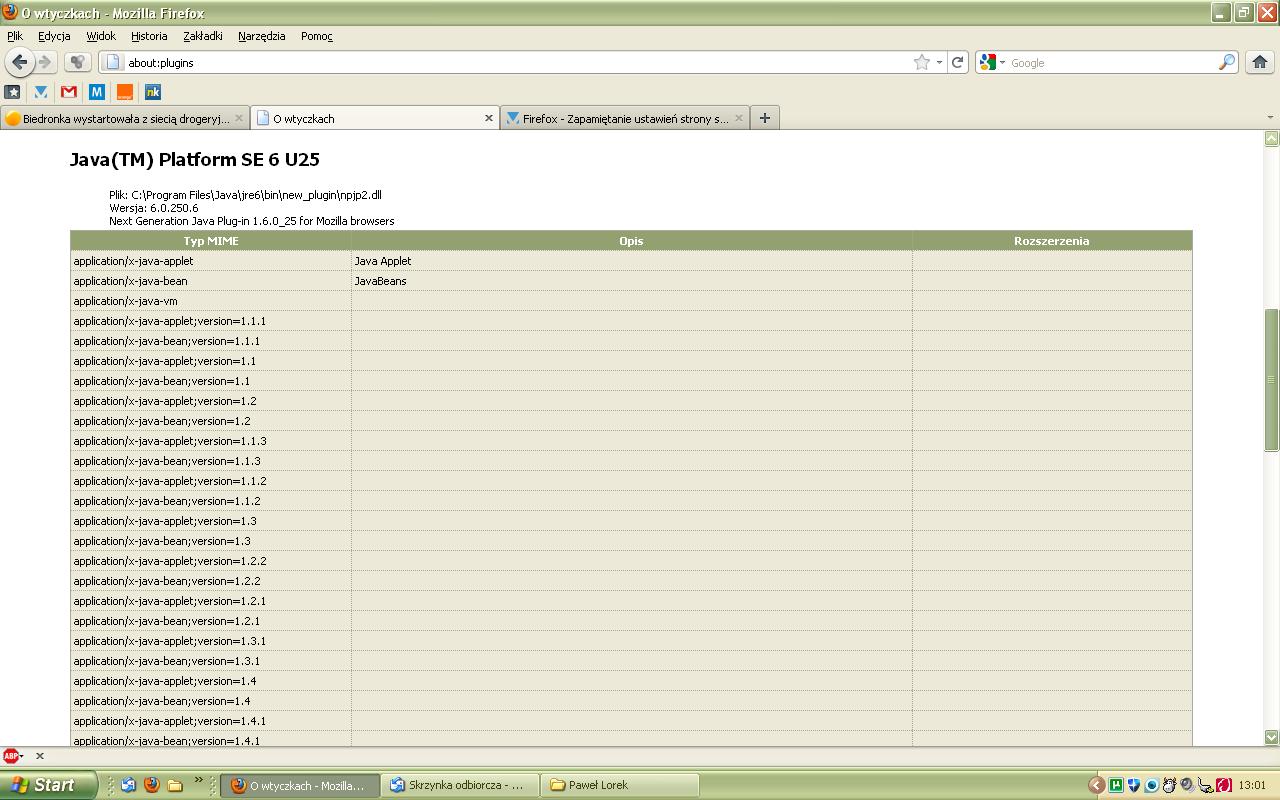Screen dimensions: 1280x800
Task: Click O wtyczkach Mozilla taskbar button
Action: (x=301, y=785)
